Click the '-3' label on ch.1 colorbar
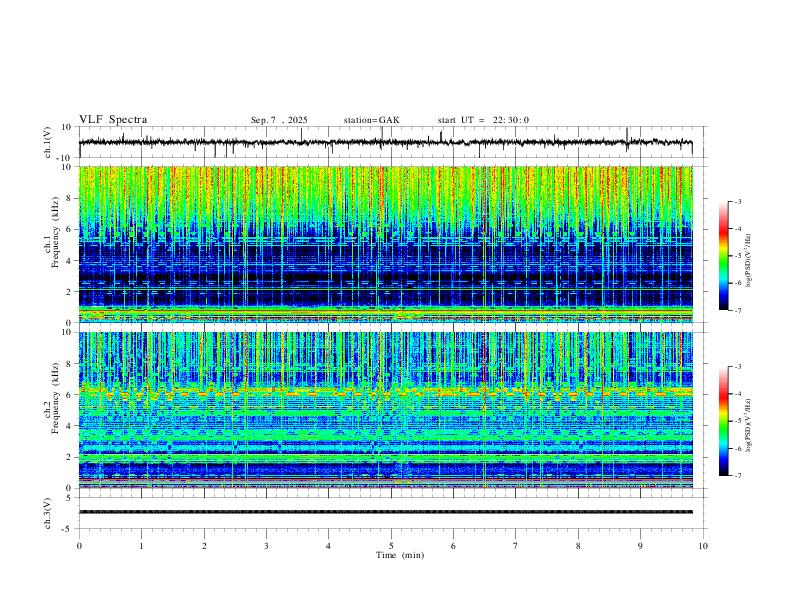 pos(737,201)
